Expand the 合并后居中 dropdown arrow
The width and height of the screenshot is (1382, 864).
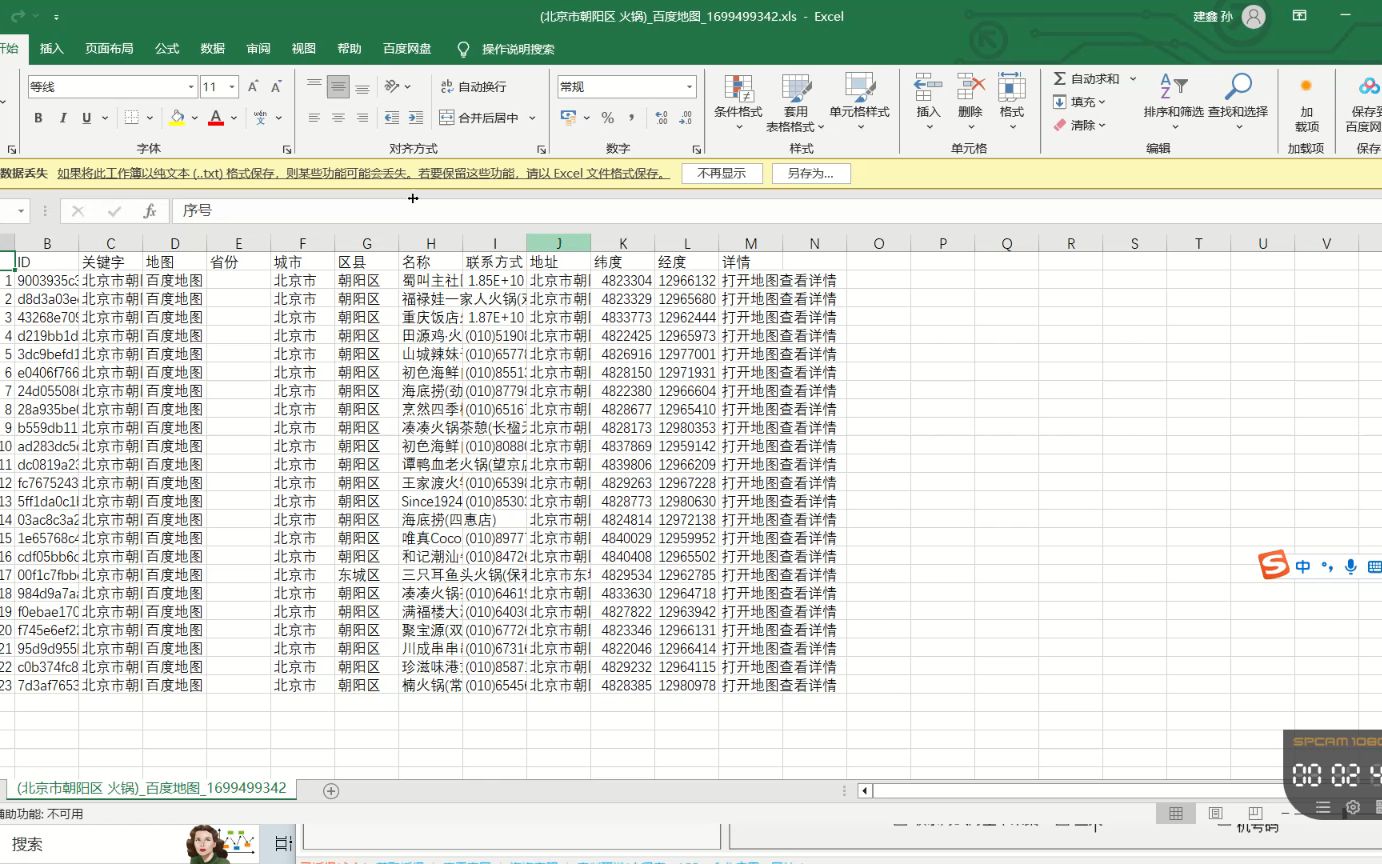coord(532,118)
